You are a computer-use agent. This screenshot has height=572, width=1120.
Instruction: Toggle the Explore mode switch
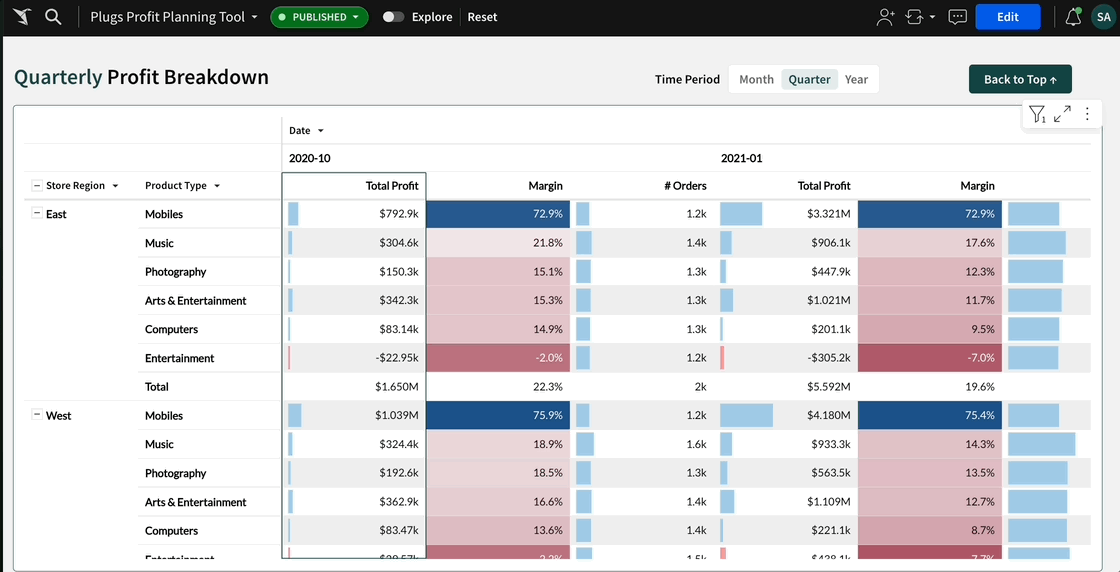[394, 17]
